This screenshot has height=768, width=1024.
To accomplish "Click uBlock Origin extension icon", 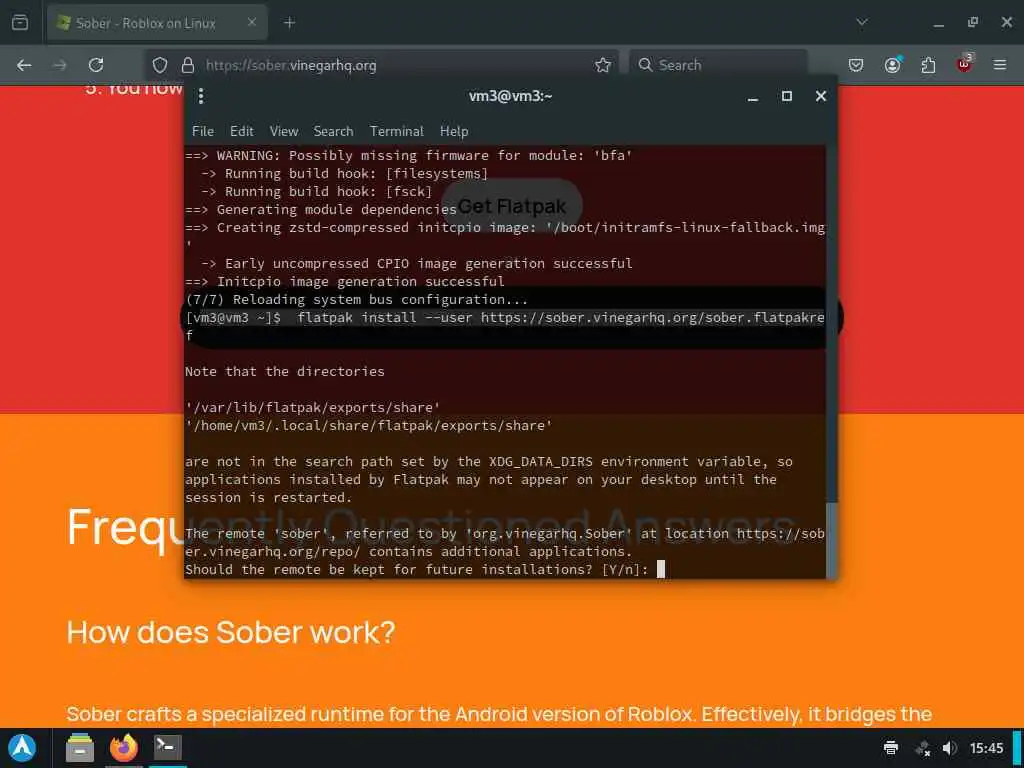I will point(965,63).
